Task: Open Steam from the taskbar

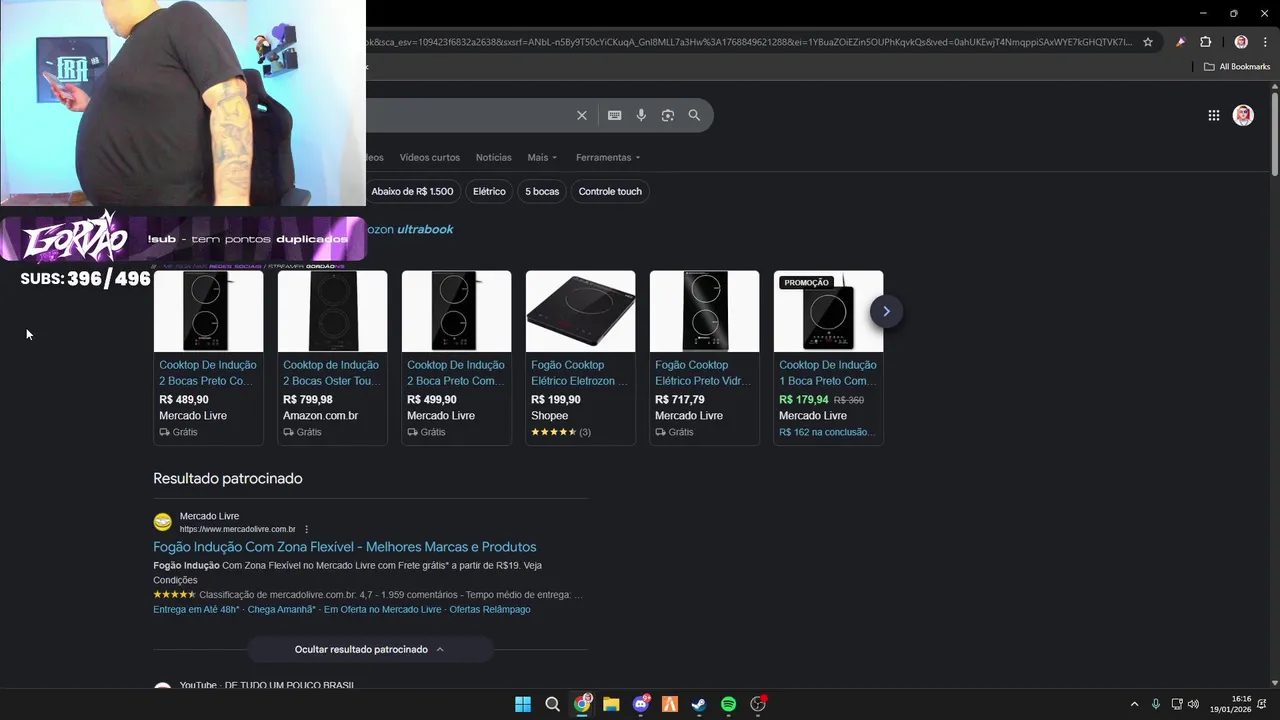Action: pos(699,704)
